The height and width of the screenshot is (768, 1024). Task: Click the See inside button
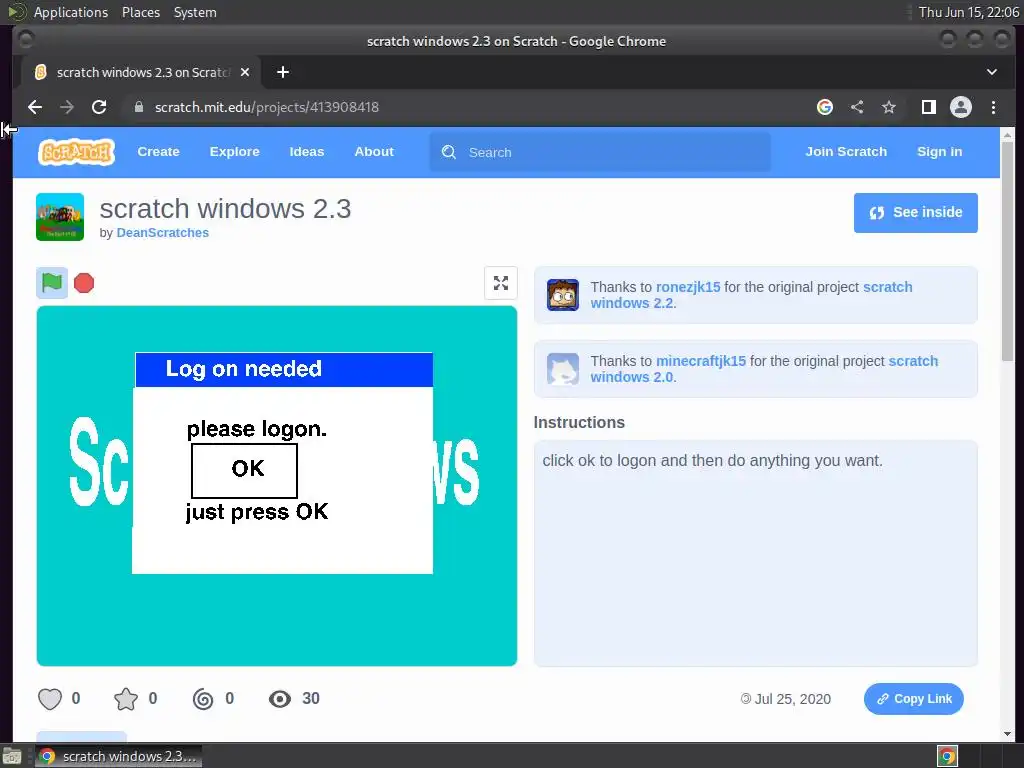[x=916, y=212]
